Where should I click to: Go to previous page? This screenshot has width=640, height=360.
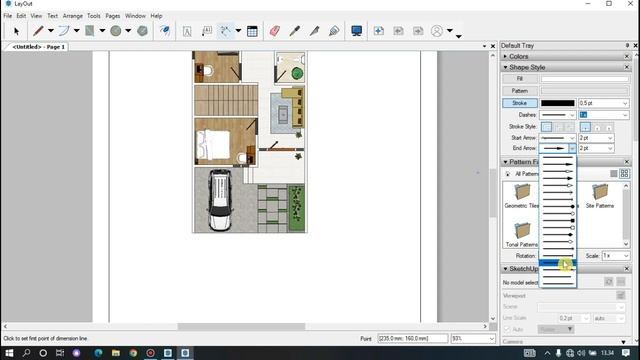[398, 31]
